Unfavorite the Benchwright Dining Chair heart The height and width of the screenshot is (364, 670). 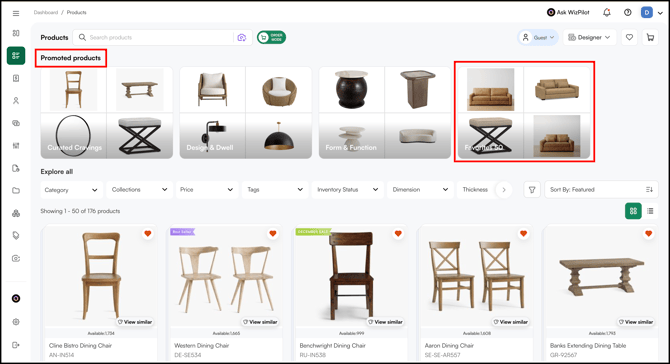(x=398, y=233)
